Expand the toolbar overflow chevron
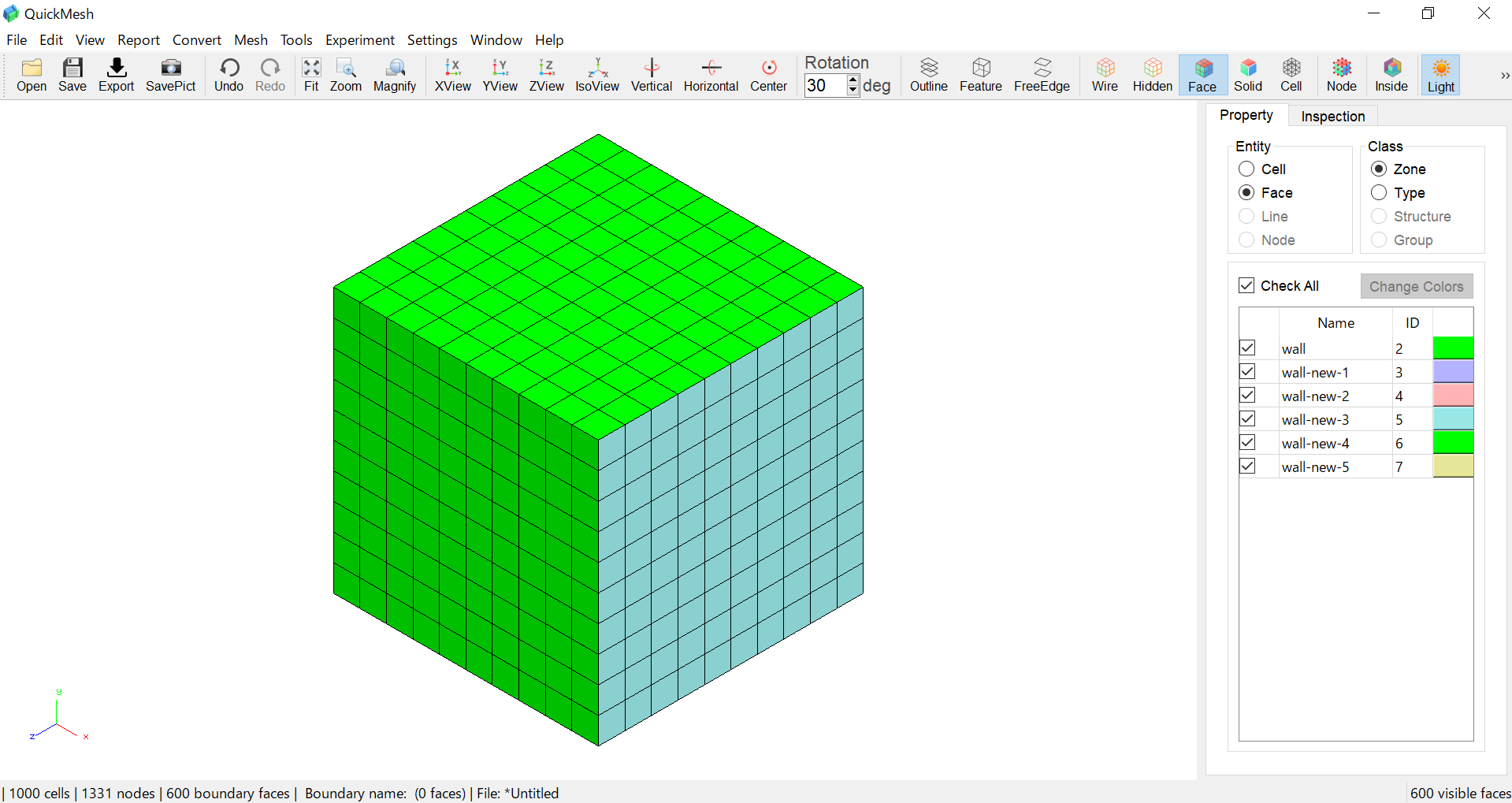The width and height of the screenshot is (1512, 803). click(x=1504, y=76)
